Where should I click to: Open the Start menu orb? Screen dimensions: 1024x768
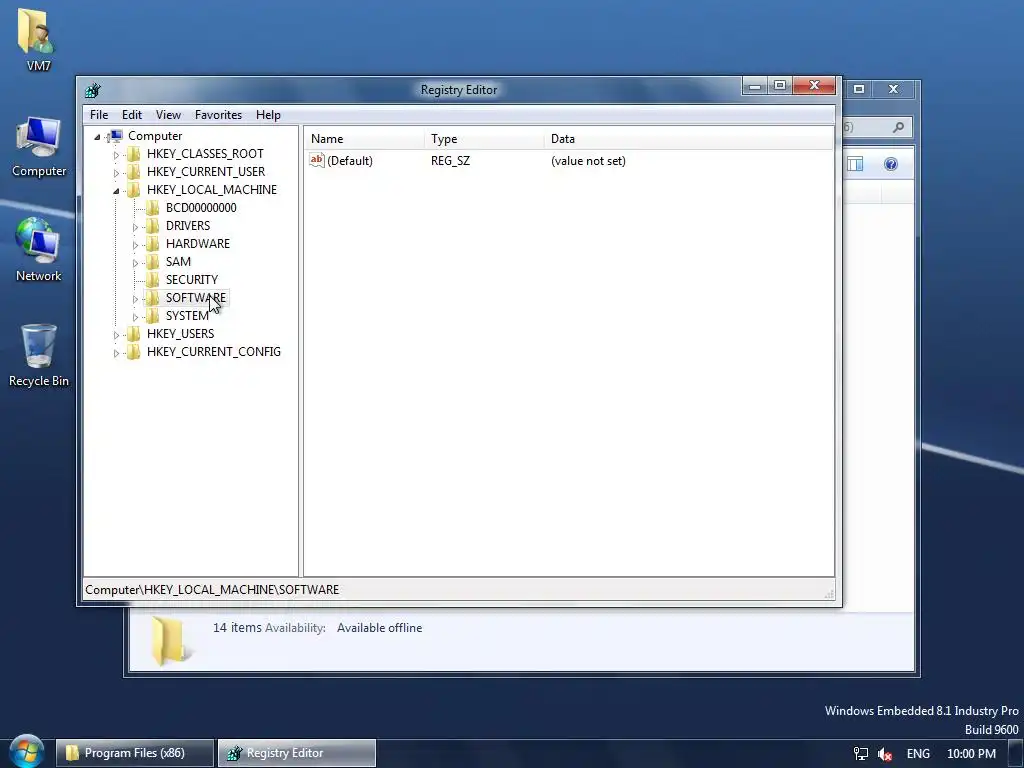pos(26,751)
